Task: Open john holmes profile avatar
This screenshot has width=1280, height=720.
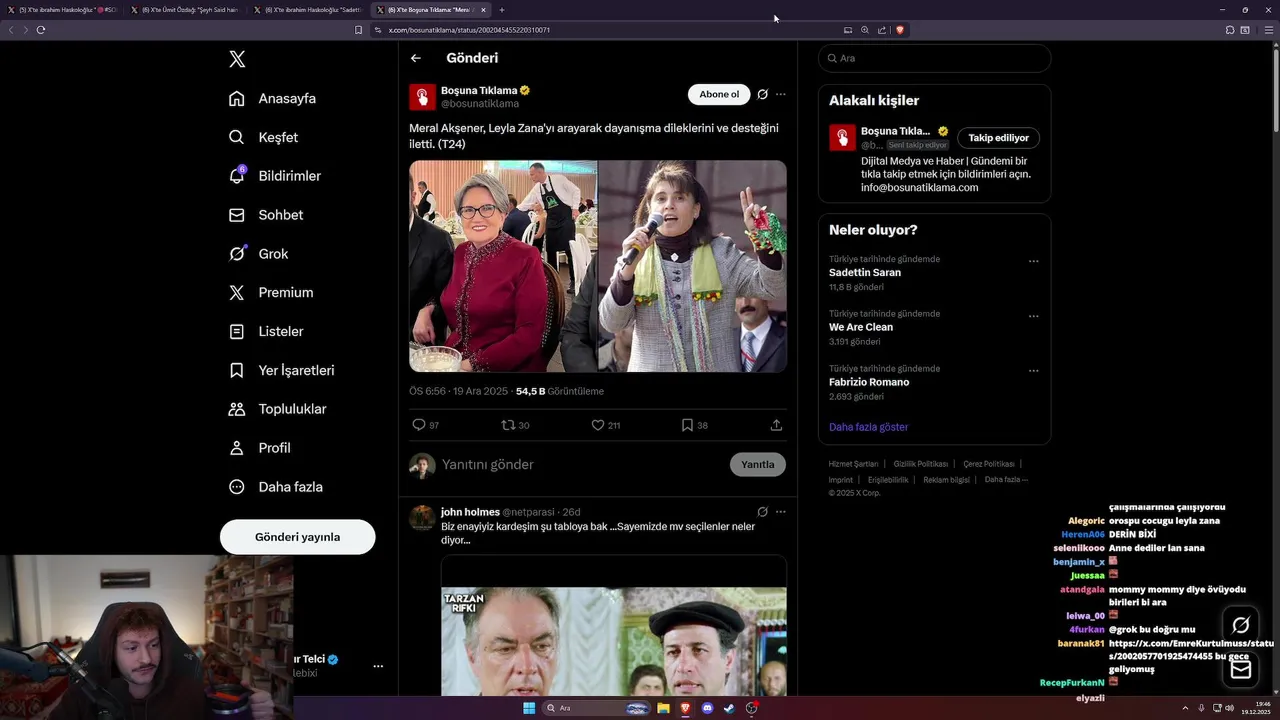Action: point(422,517)
